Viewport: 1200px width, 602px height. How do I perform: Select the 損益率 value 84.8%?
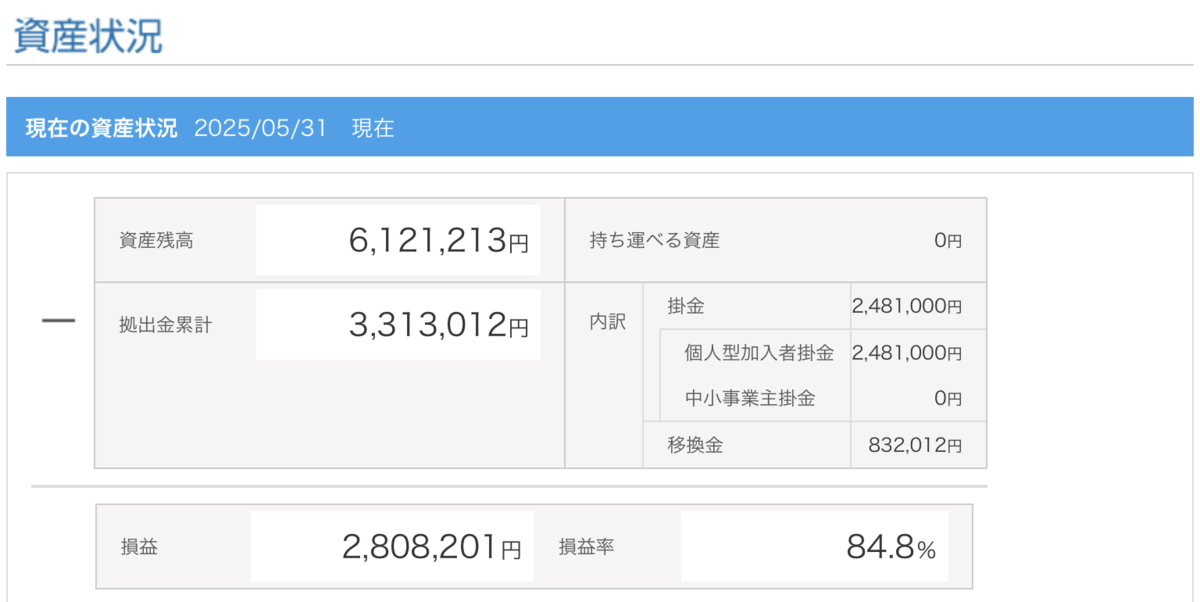(890, 548)
